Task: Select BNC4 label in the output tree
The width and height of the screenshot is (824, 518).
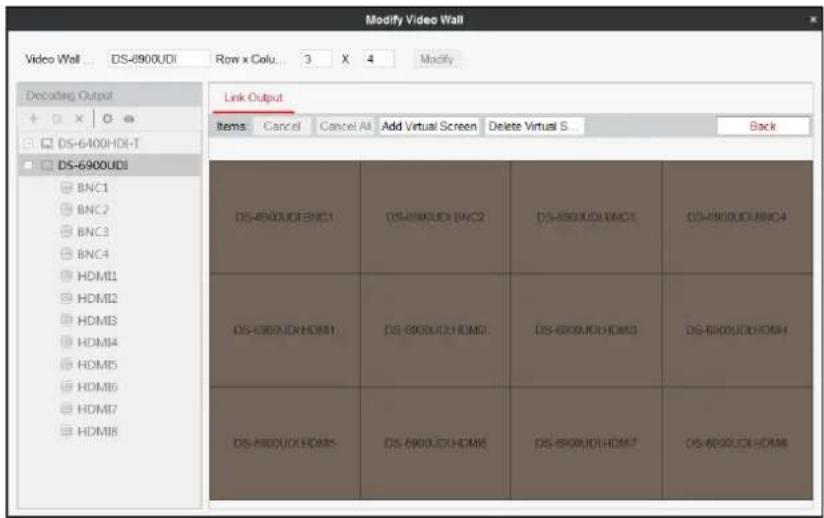Action: pyautogui.click(x=92, y=254)
